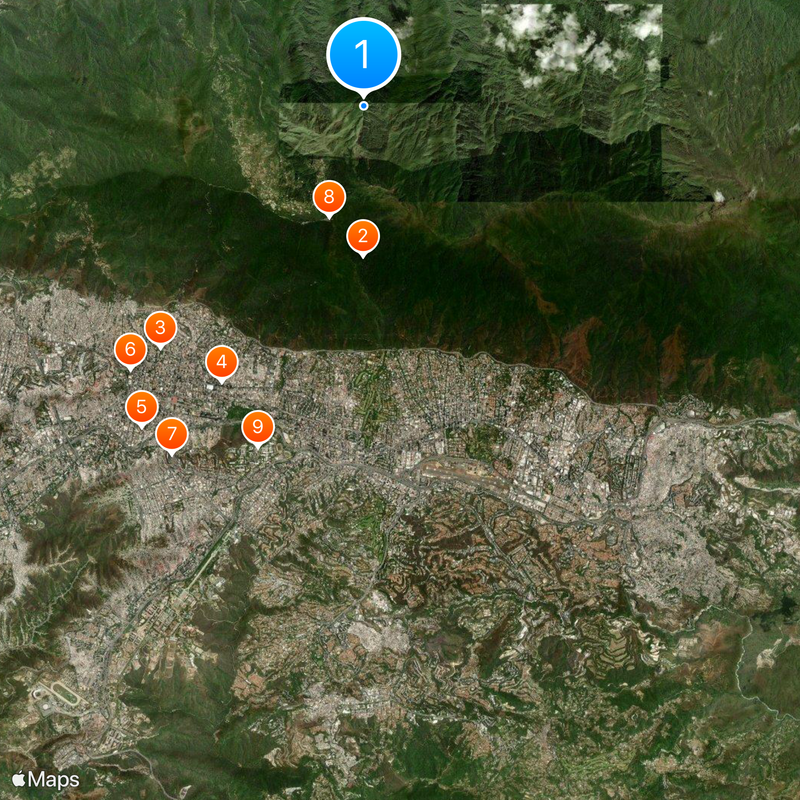This screenshot has width=800, height=800.
Task: Select marker 8 near the mountain ridge
Action: [329, 196]
